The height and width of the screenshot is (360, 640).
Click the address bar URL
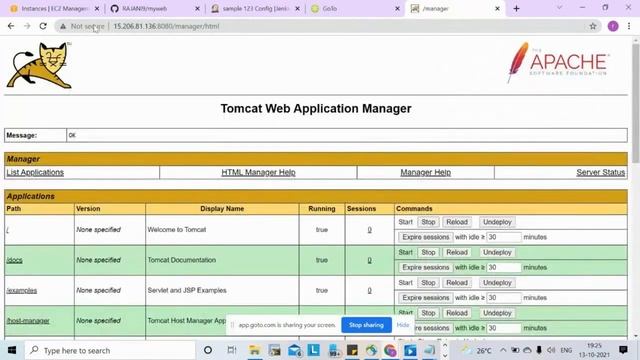(x=166, y=26)
